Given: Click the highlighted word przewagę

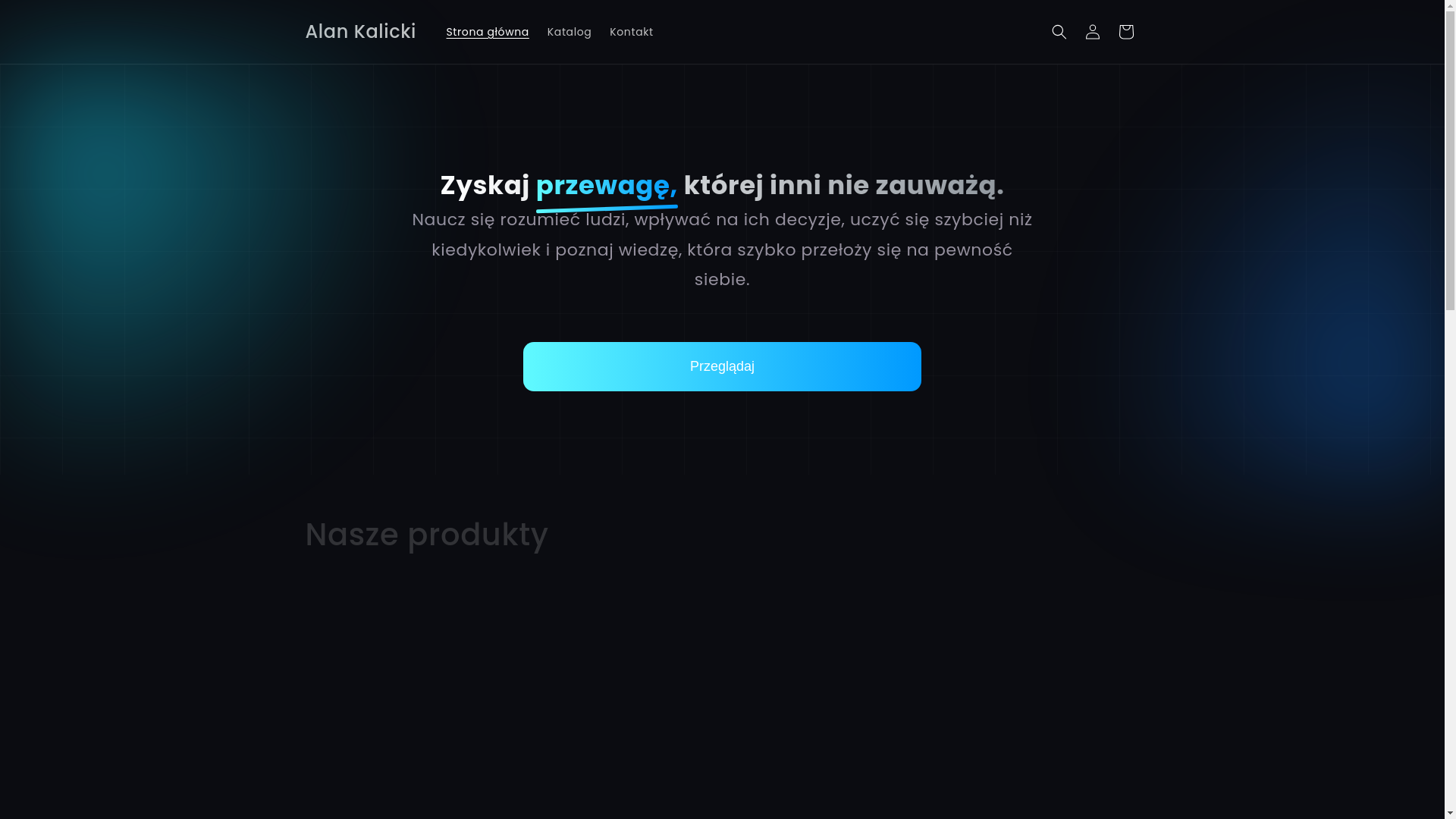Looking at the screenshot, I should [x=606, y=186].
